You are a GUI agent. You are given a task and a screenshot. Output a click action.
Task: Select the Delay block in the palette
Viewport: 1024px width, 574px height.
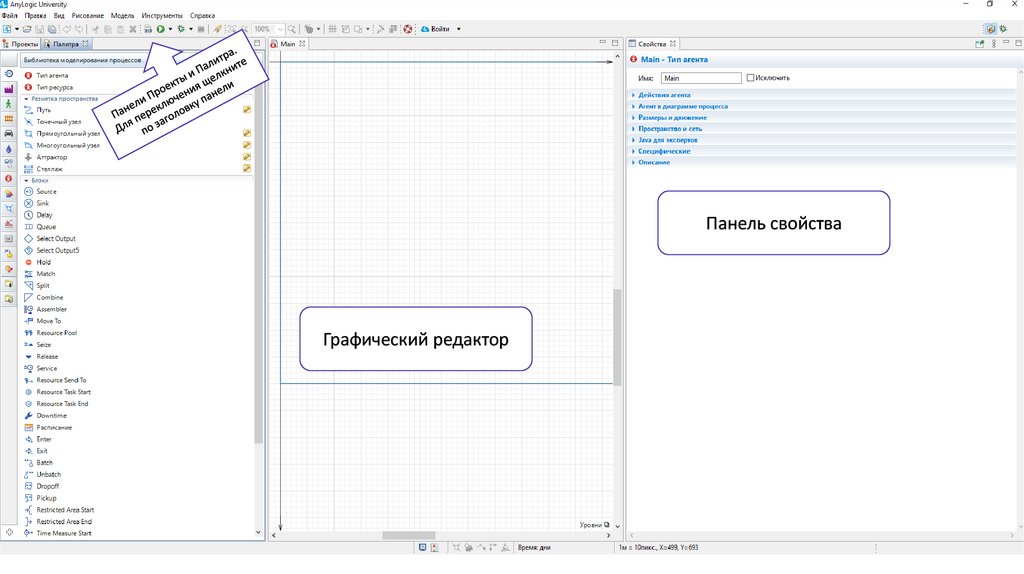pyautogui.click(x=45, y=215)
